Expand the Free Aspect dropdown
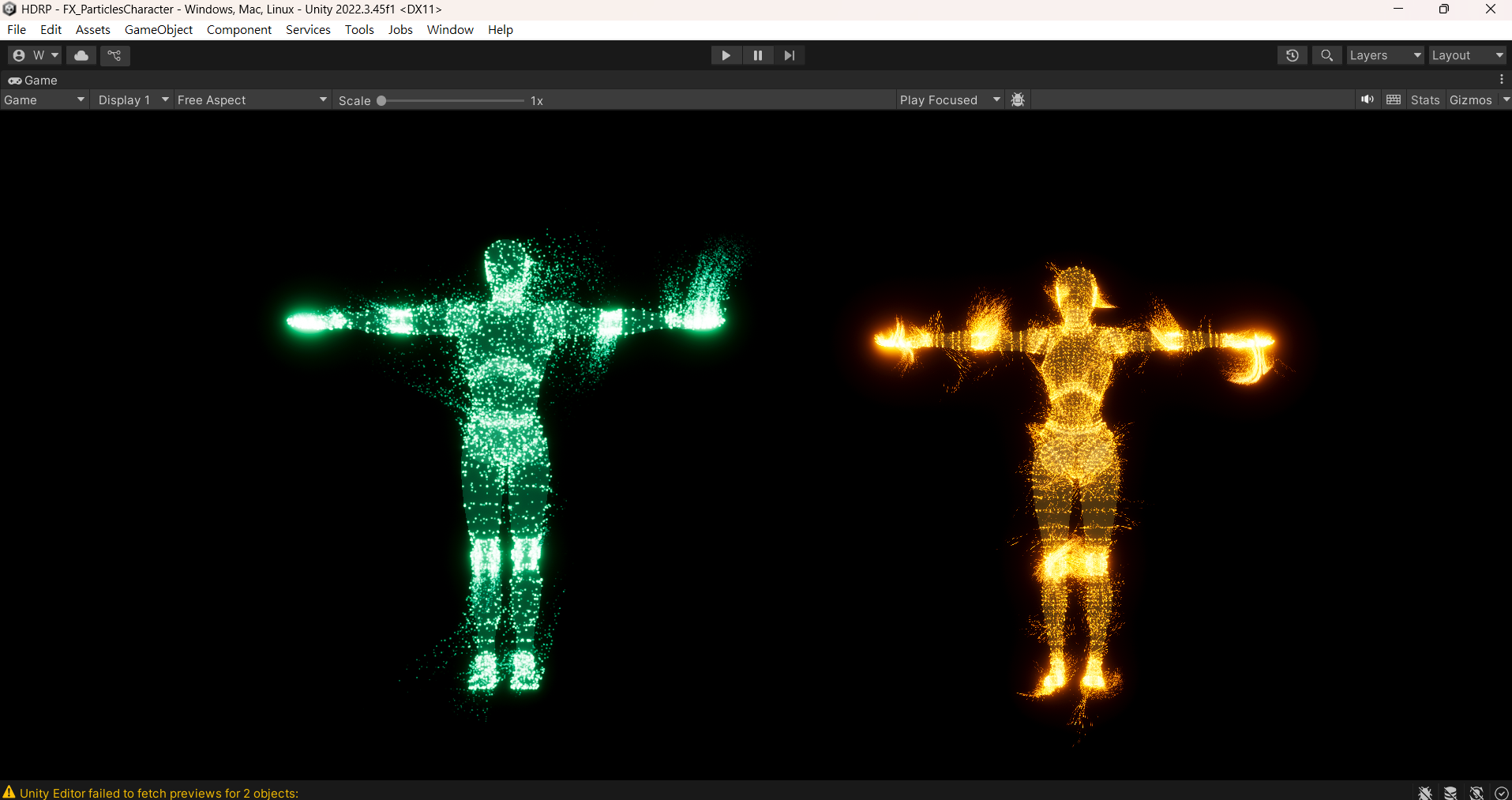 [x=252, y=100]
